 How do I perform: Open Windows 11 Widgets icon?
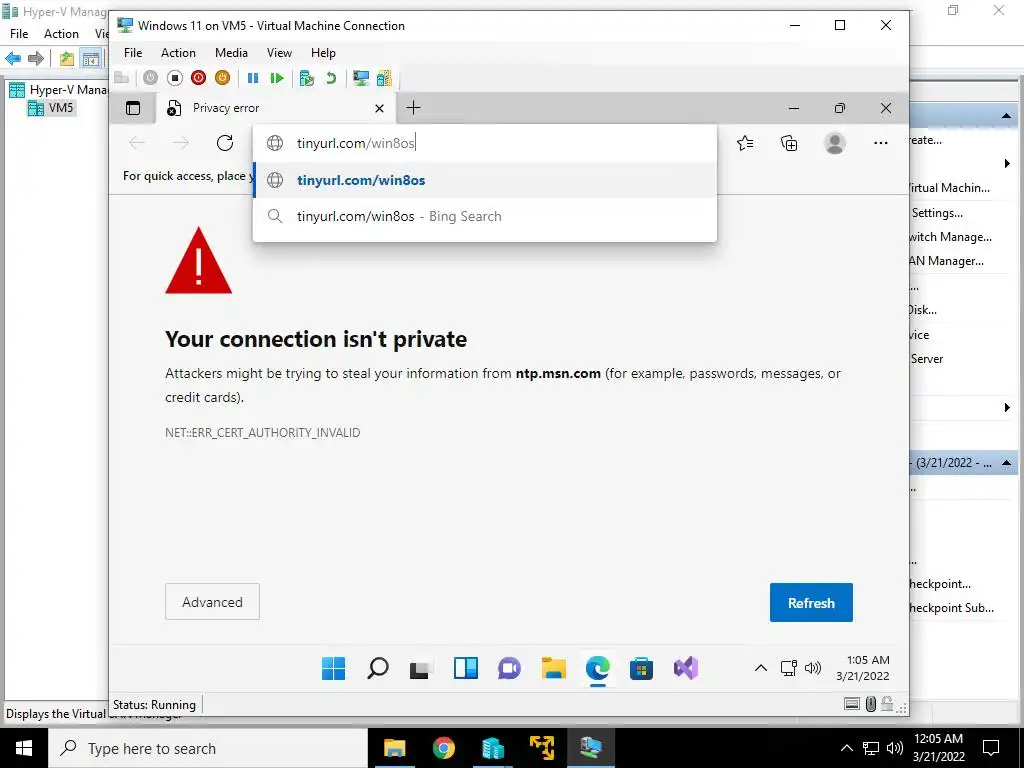(x=466, y=668)
